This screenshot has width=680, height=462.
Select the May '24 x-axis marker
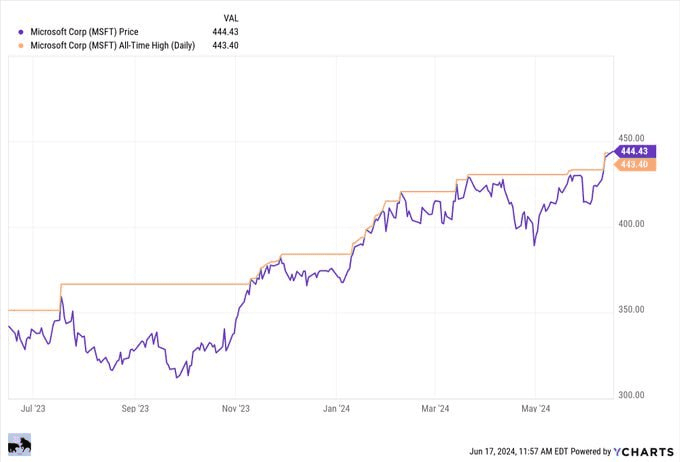pyautogui.click(x=536, y=408)
